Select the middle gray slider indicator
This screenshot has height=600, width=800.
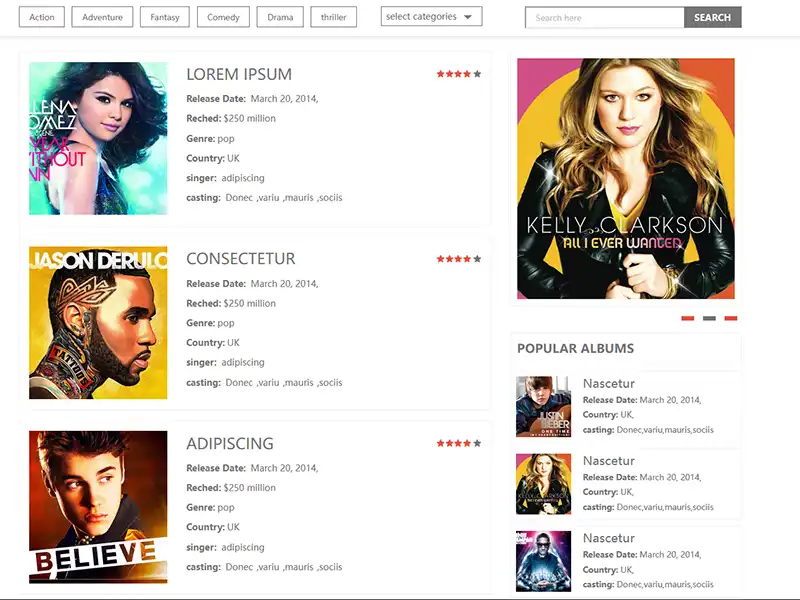pos(709,318)
